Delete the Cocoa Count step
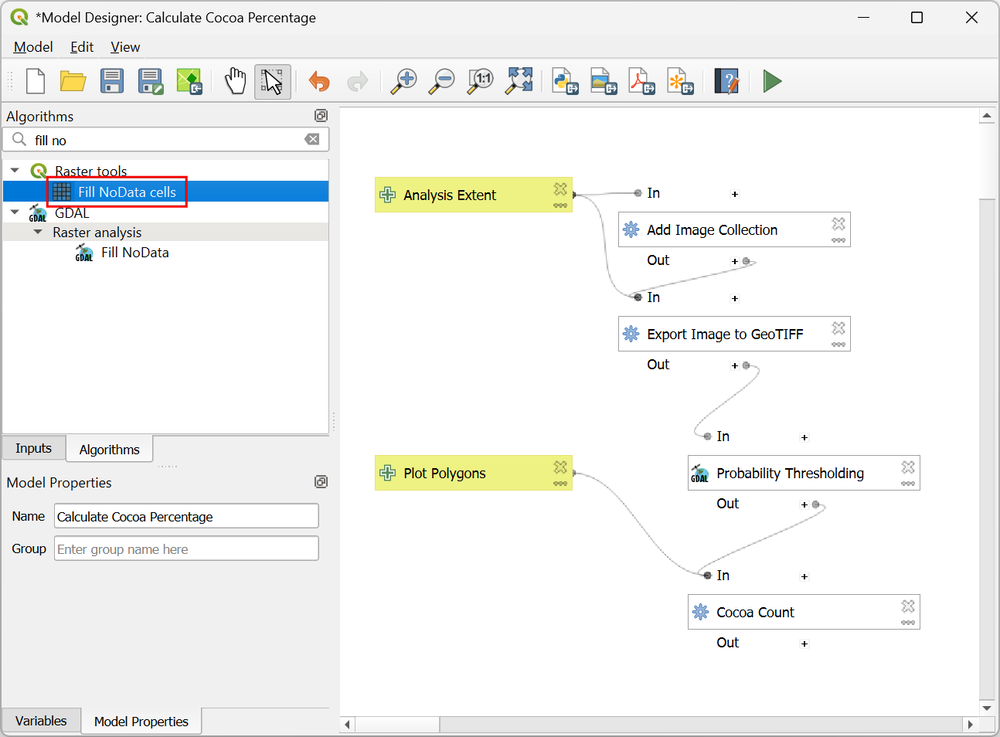The image size is (1000, 737). pyautogui.click(x=908, y=606)
